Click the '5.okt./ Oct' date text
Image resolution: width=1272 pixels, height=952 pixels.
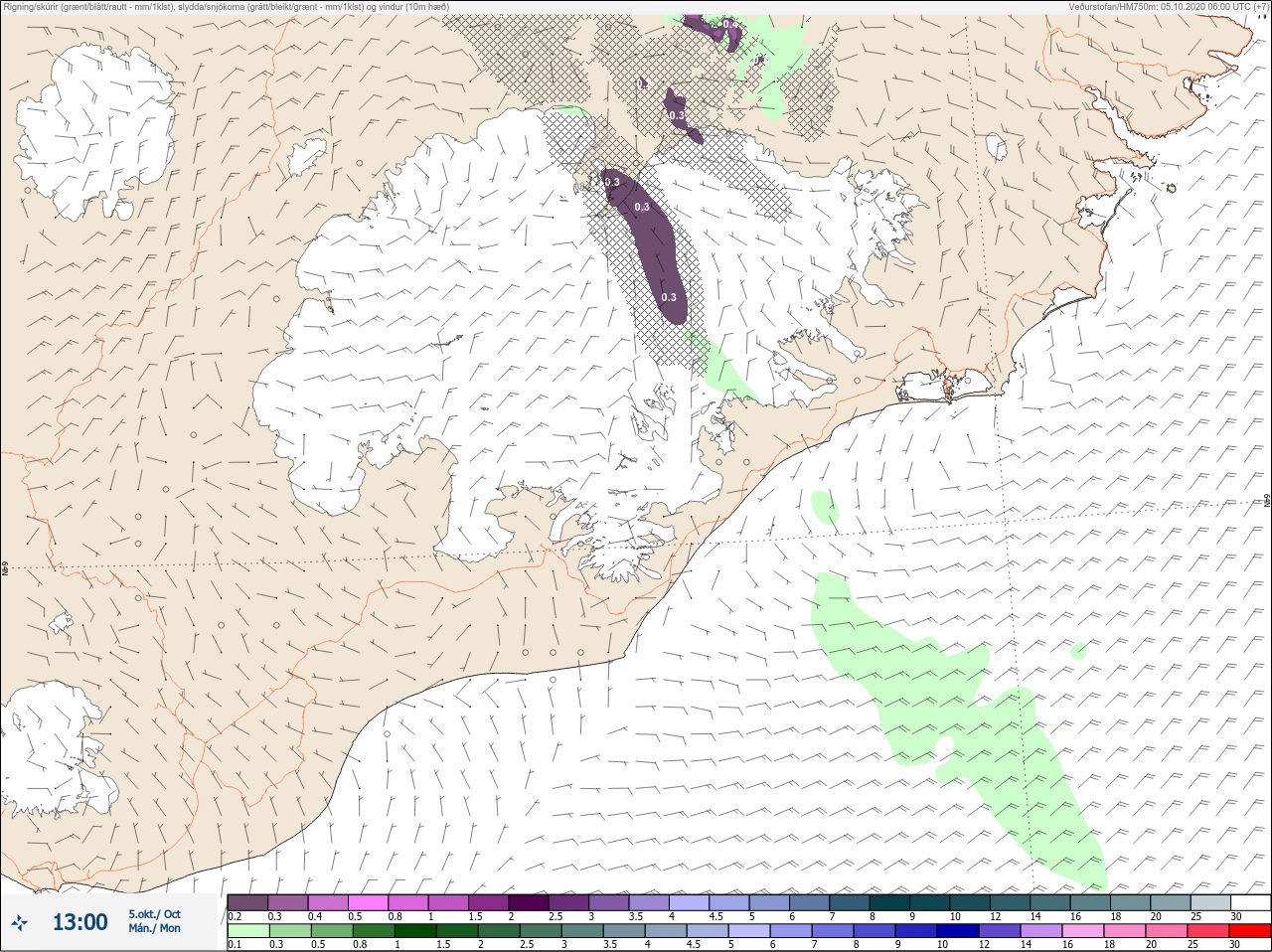point(154,914)
